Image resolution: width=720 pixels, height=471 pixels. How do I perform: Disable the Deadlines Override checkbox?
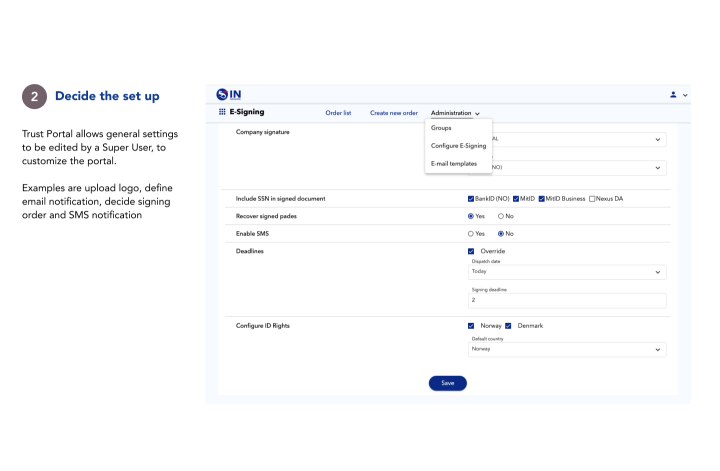(471, 251)
